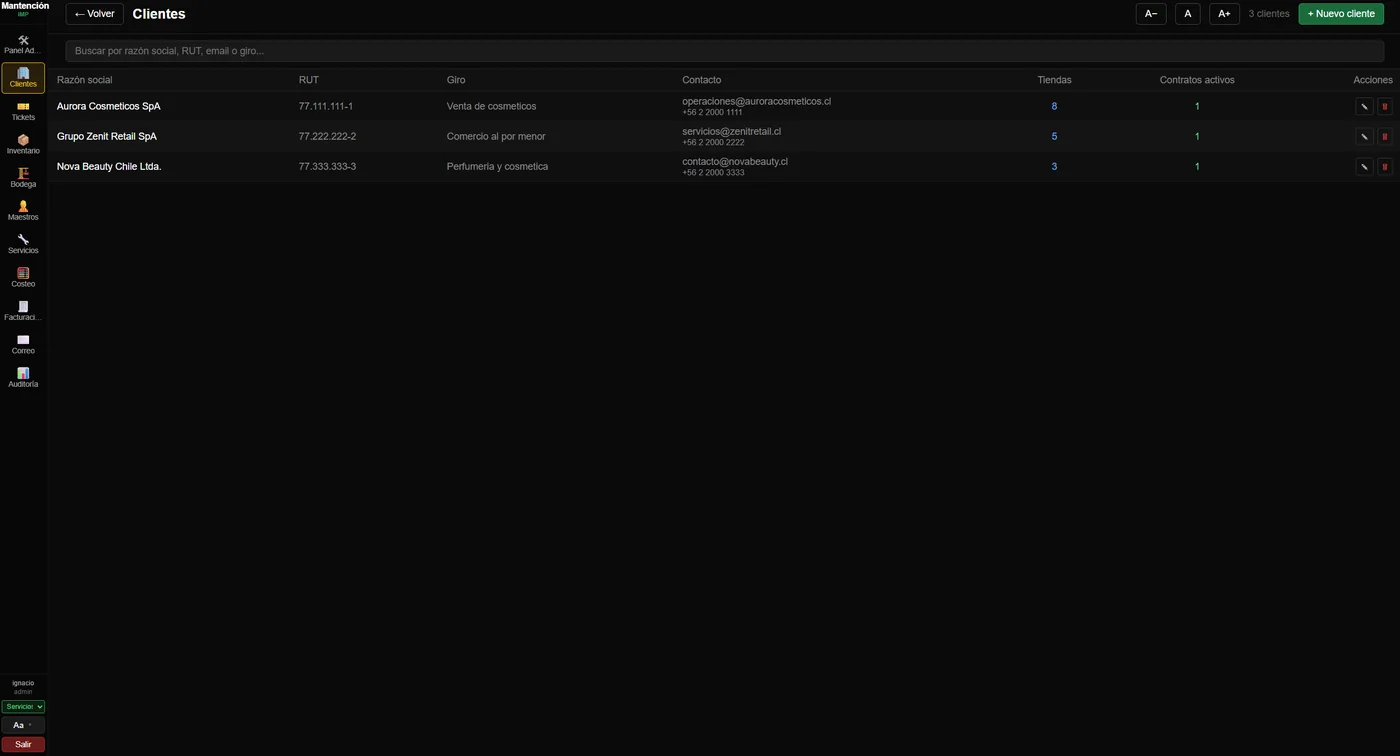Screen dimensions: 1400x756
Task: Open Grupo Zenit Retail tiendas count 5
Action: pyautogui.click(x=1054, y=136)
